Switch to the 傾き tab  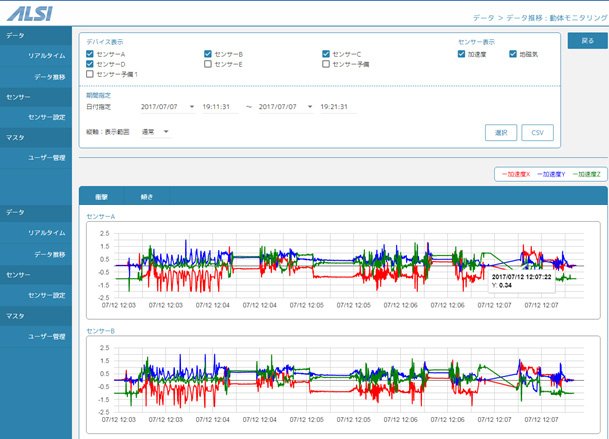click(147, 197)
